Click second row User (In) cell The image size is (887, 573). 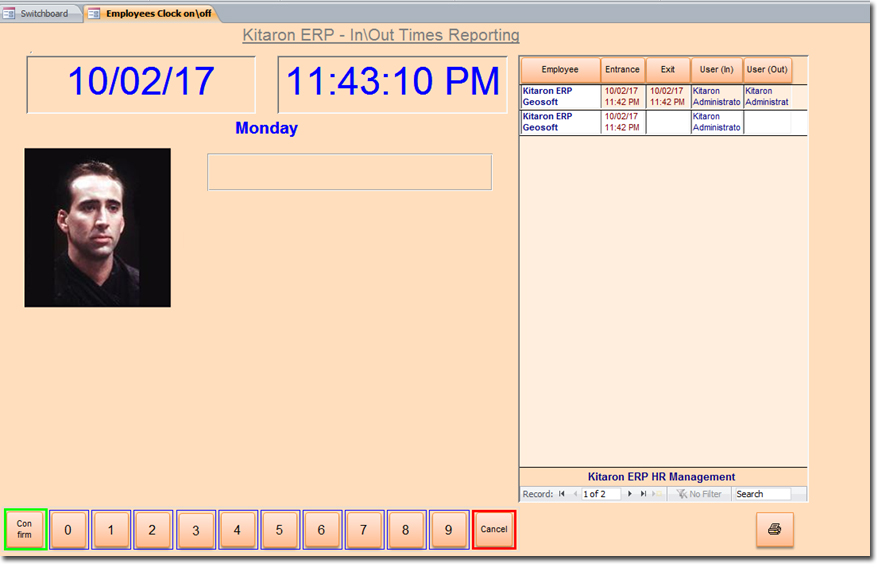coord(717,122)
